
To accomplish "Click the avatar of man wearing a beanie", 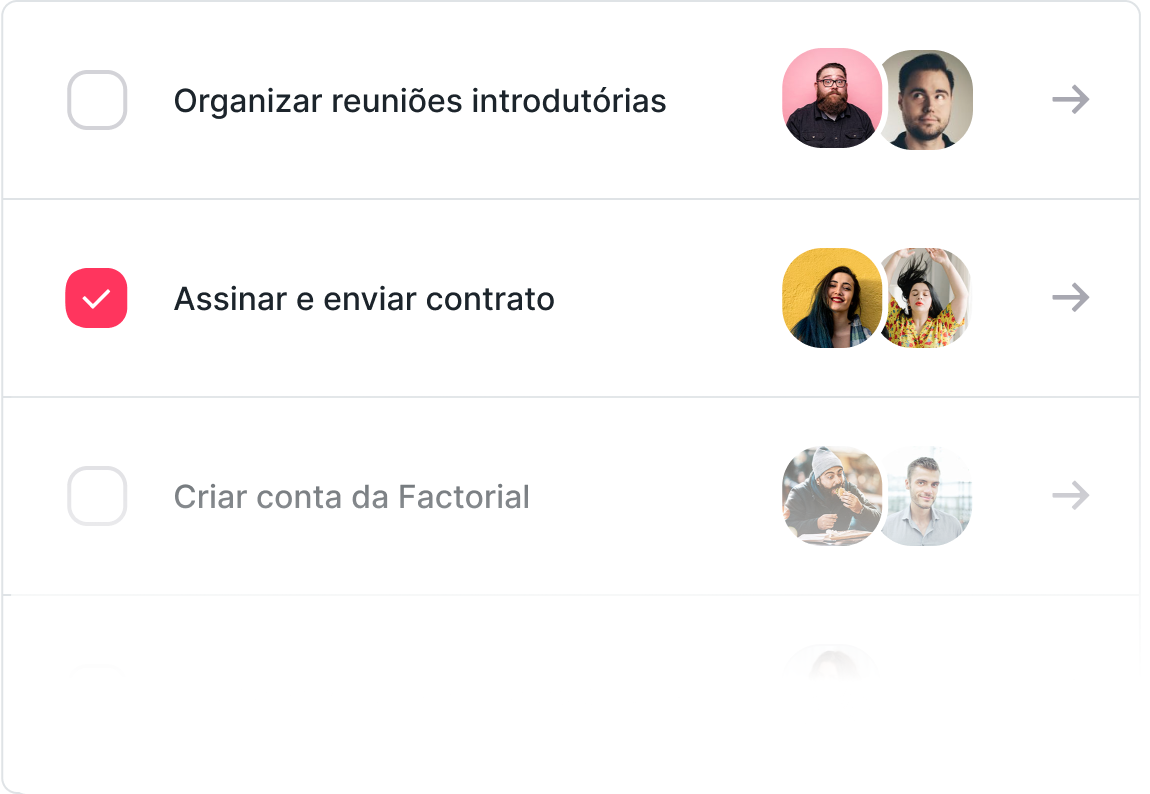I will 828,496.
